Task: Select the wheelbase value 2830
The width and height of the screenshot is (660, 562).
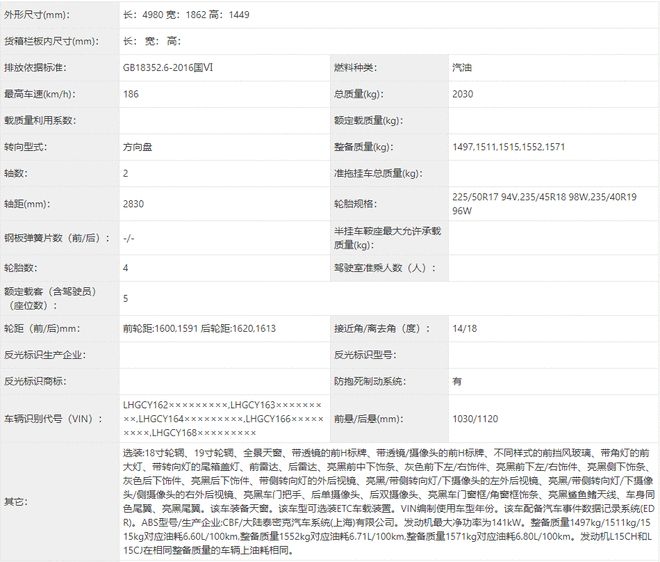Action: [x=133, y=204]
